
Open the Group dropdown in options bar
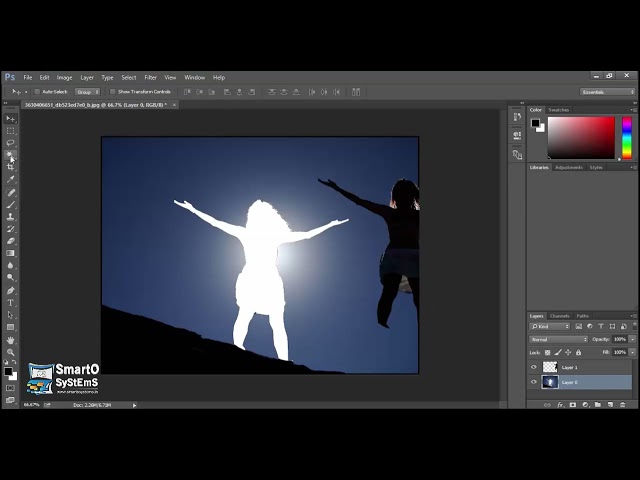coord(87,92)
